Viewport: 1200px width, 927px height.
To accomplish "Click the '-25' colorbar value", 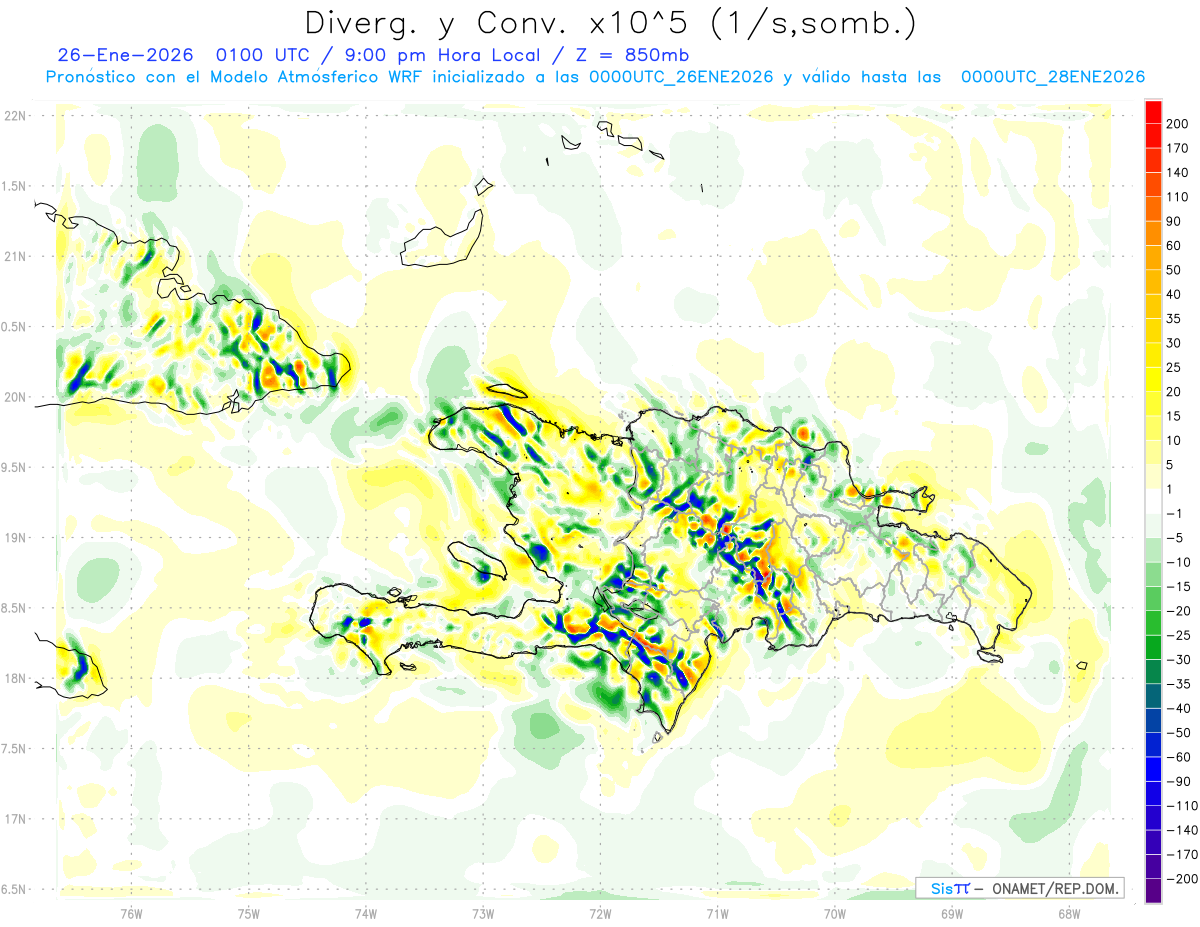I will (1177, 636).
